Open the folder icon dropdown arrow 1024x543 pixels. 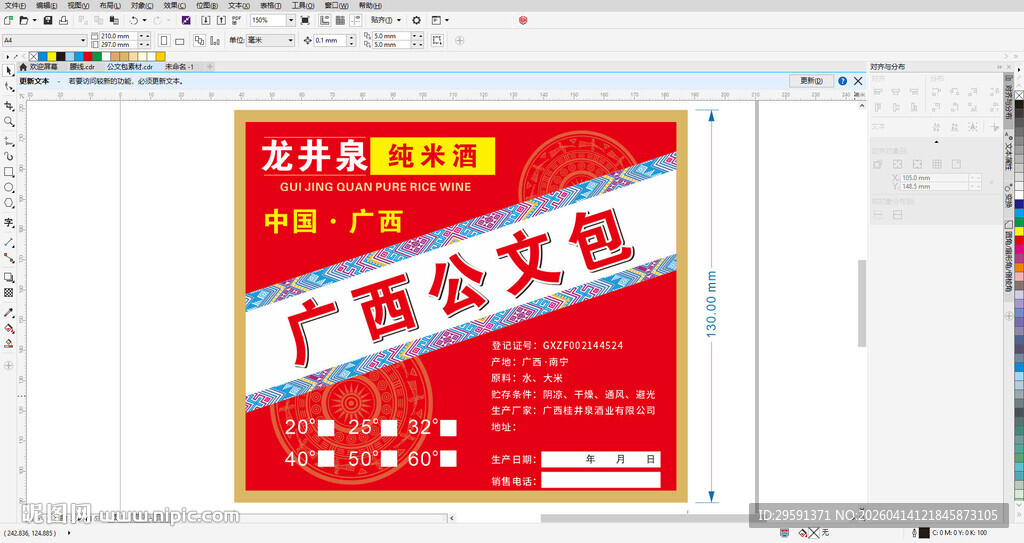pos(35,20)
